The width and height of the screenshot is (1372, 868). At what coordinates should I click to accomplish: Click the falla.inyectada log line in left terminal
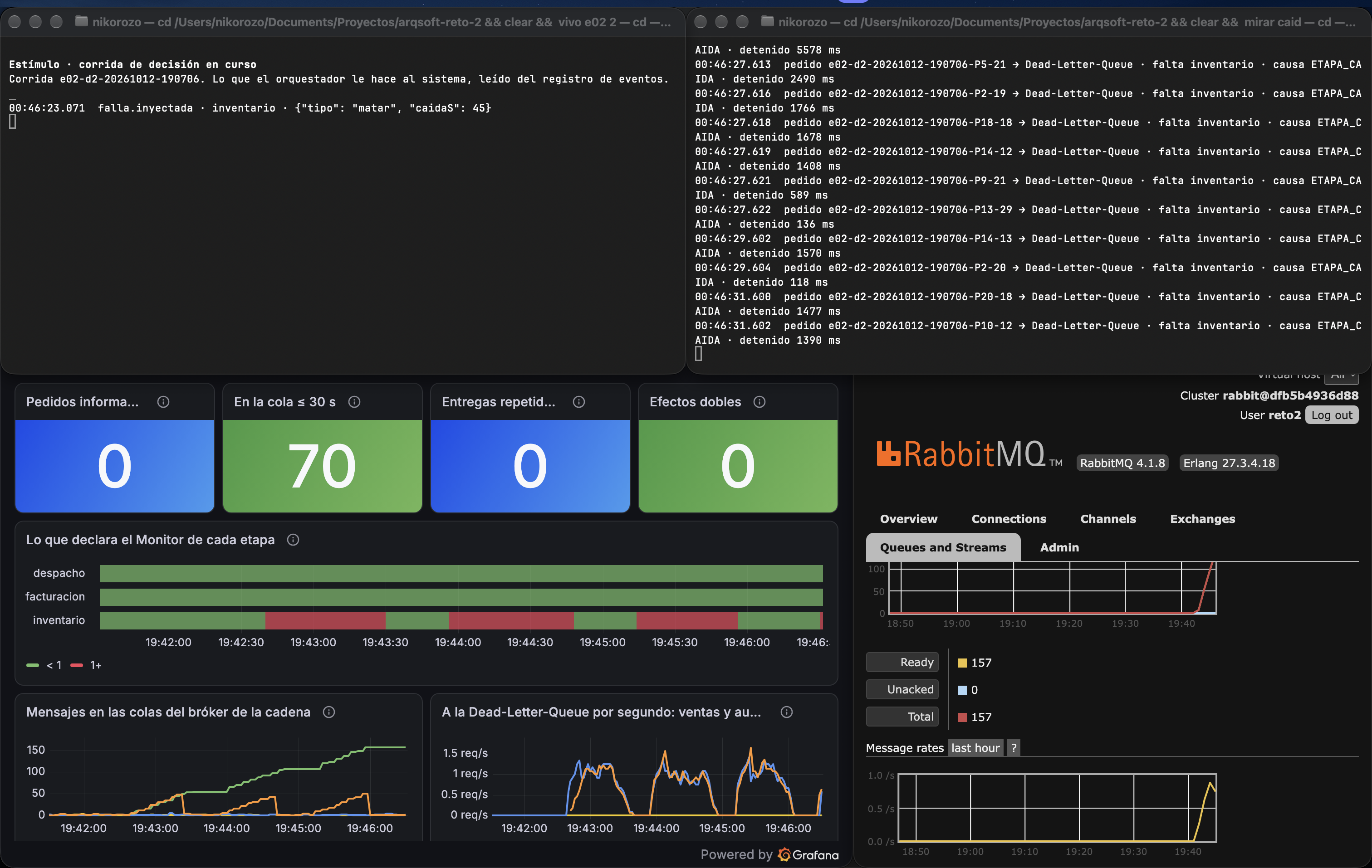pos(250,107)
